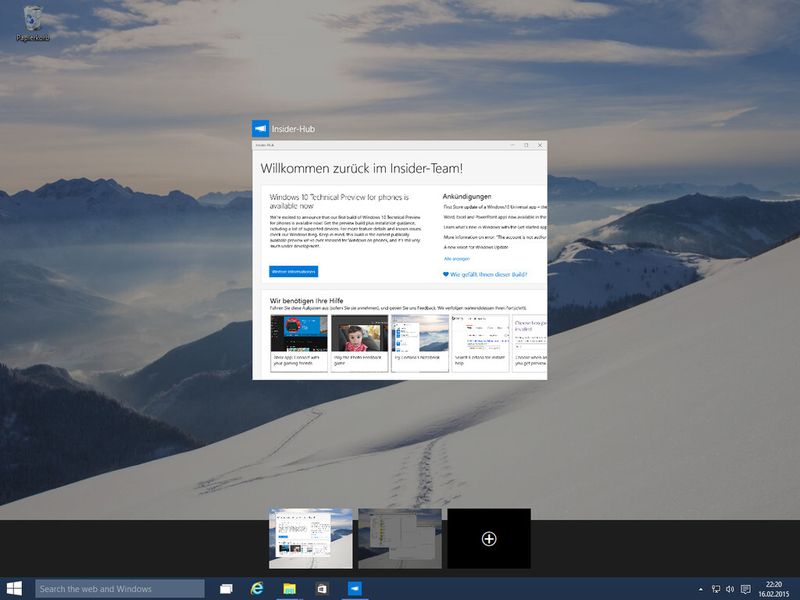
Task: Launch Internet Explorer from the taskbar
Action: (258, 589)
